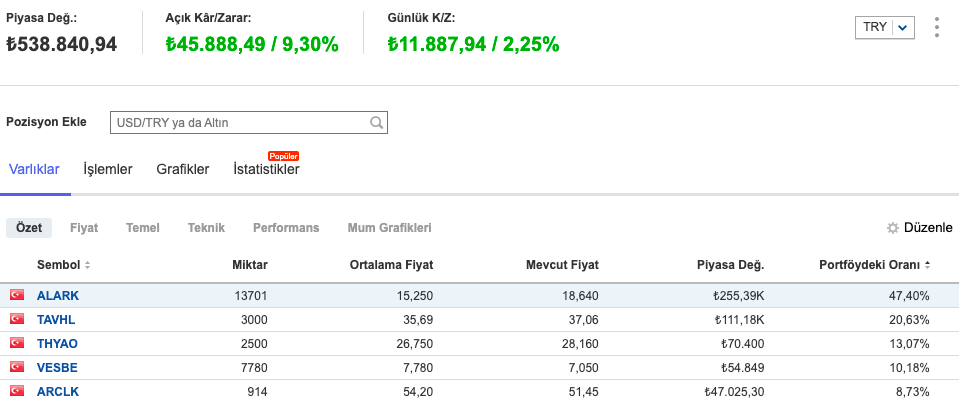Click the three-dot more options icon
Viewport: 961px width, 409px height.
point(936,27)
